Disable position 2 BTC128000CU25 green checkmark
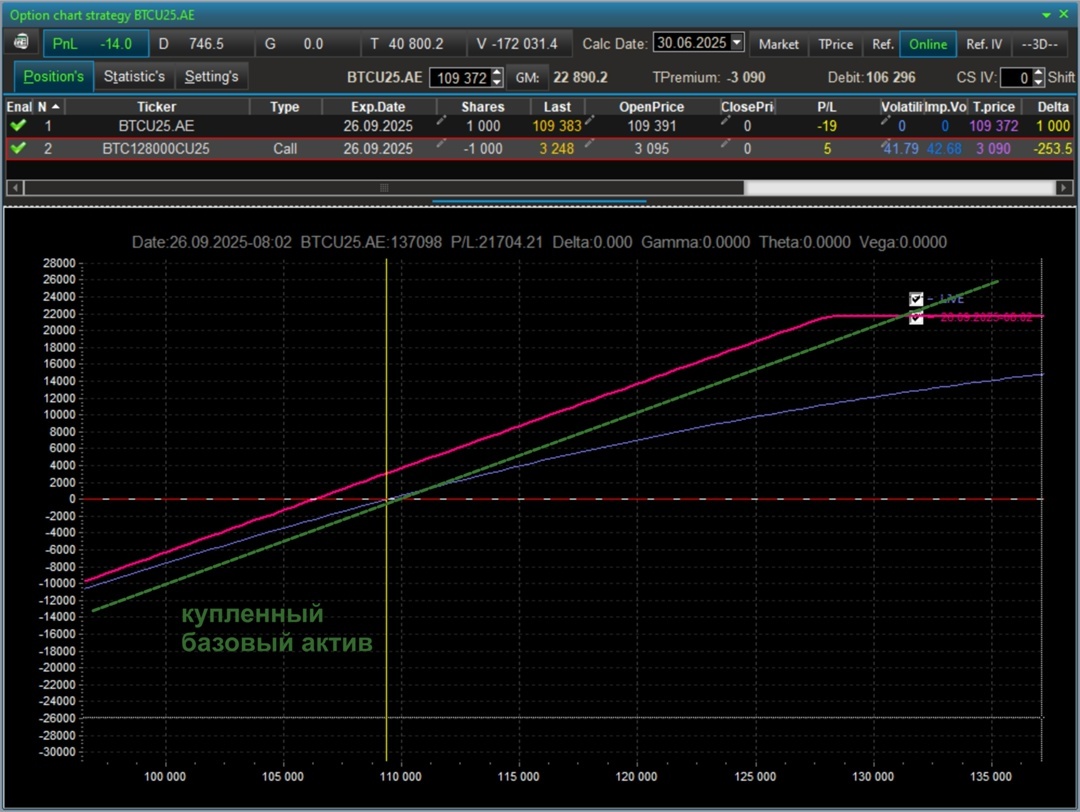This screenshot has width=1080, height=812. 19,148
